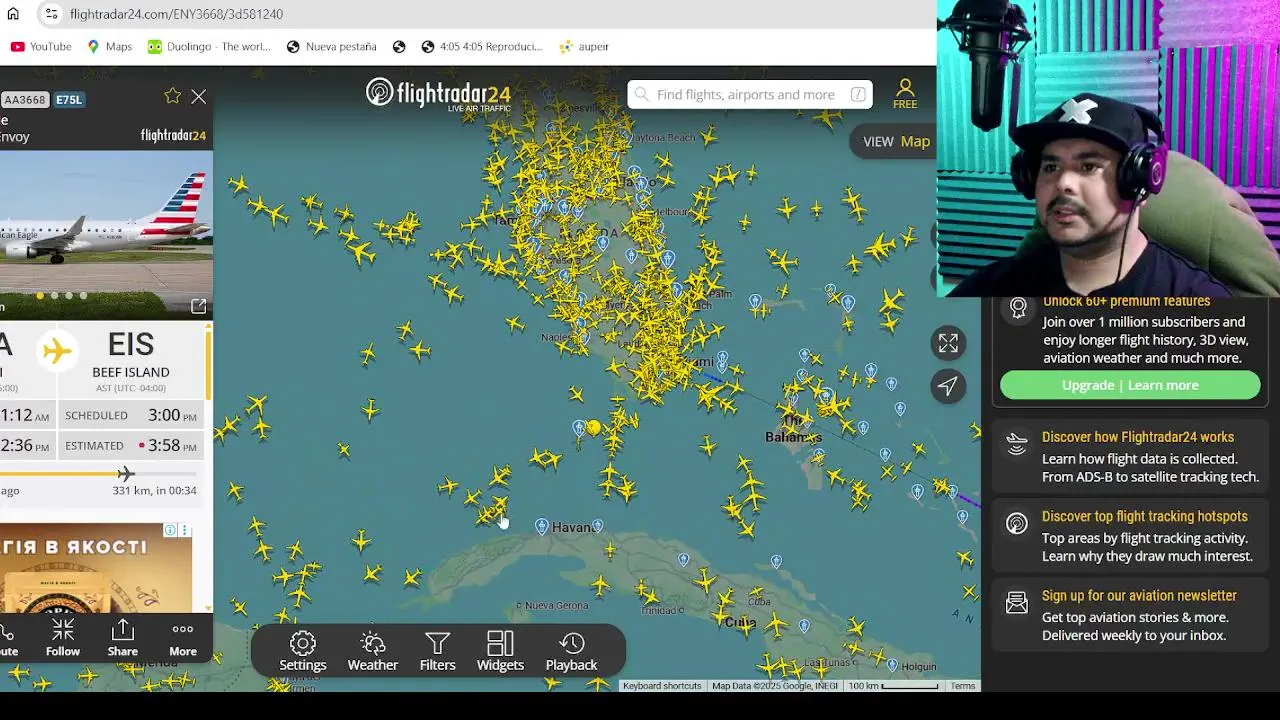Viewport: 1280px width, 720px height.
Task: Open the Duolingo bookmark
Action: 209,46
